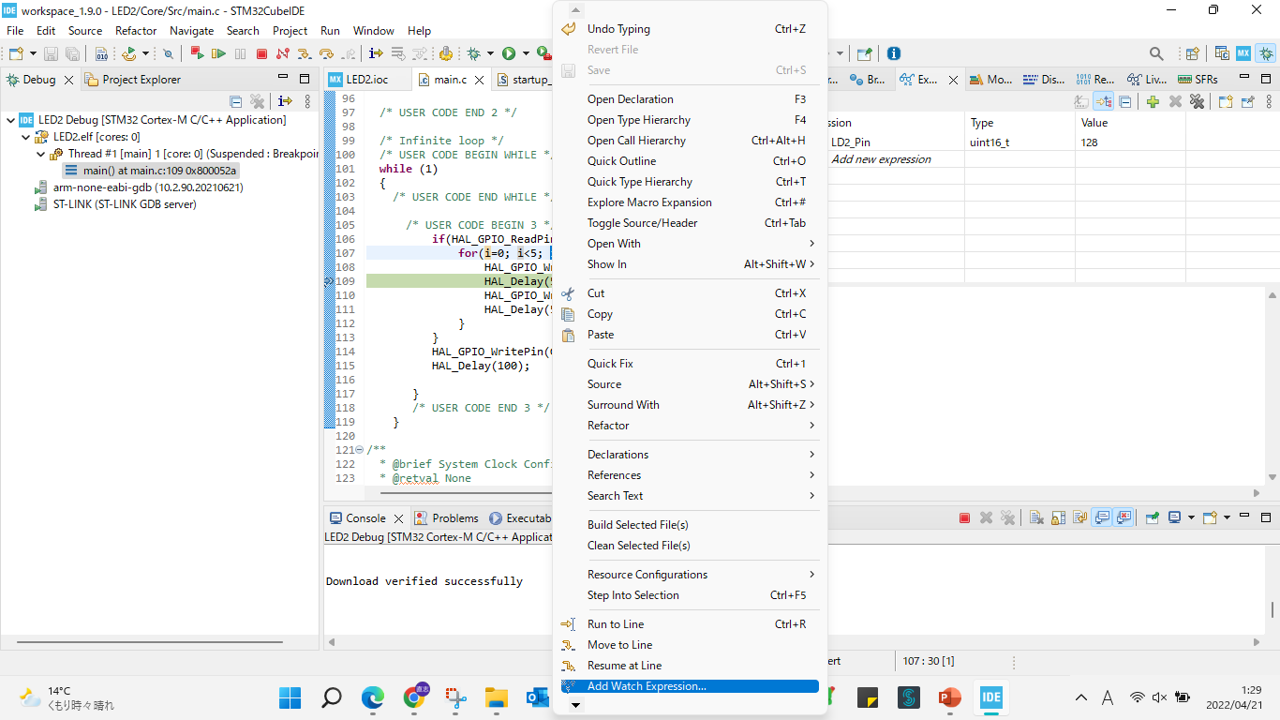Click the red Terminate button in main toolbar
This screenshot has width=1280, height=720.
(x=261, y=54)
